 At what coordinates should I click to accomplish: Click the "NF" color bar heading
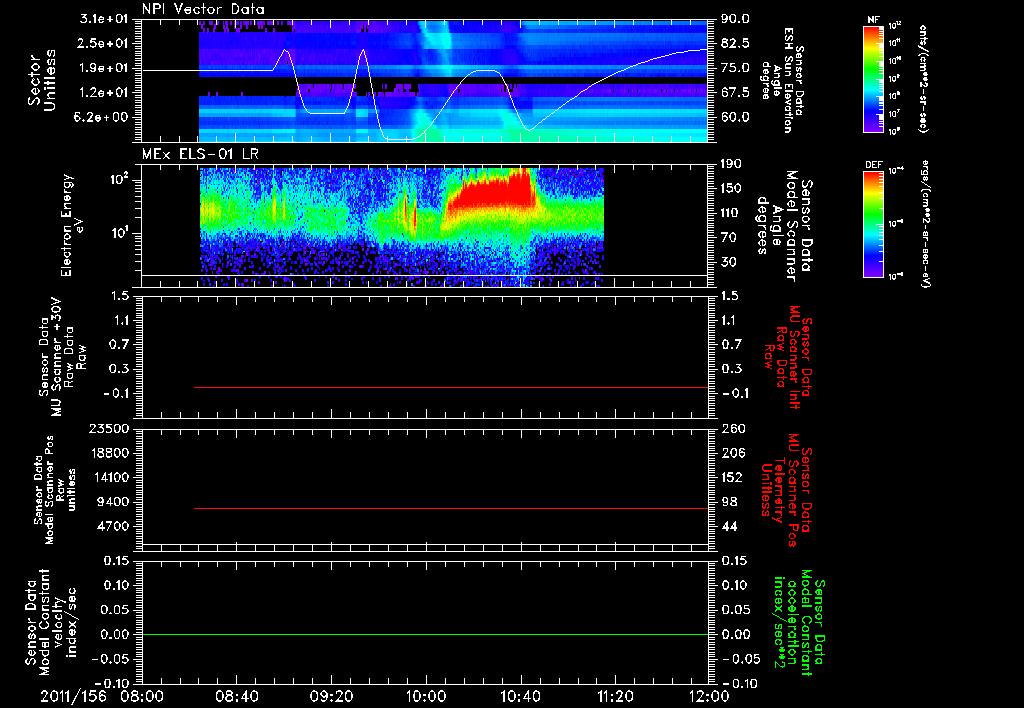(873, 20)
